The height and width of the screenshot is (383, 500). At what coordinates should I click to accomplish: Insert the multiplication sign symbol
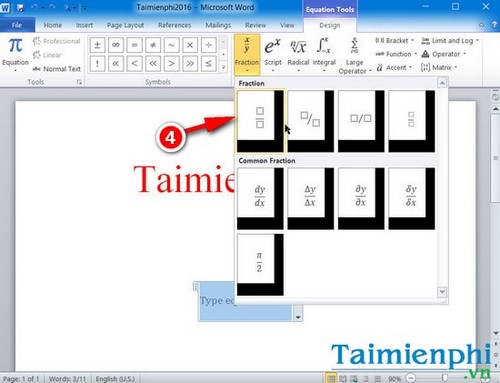pyautogui.click(x=190, y=45)
